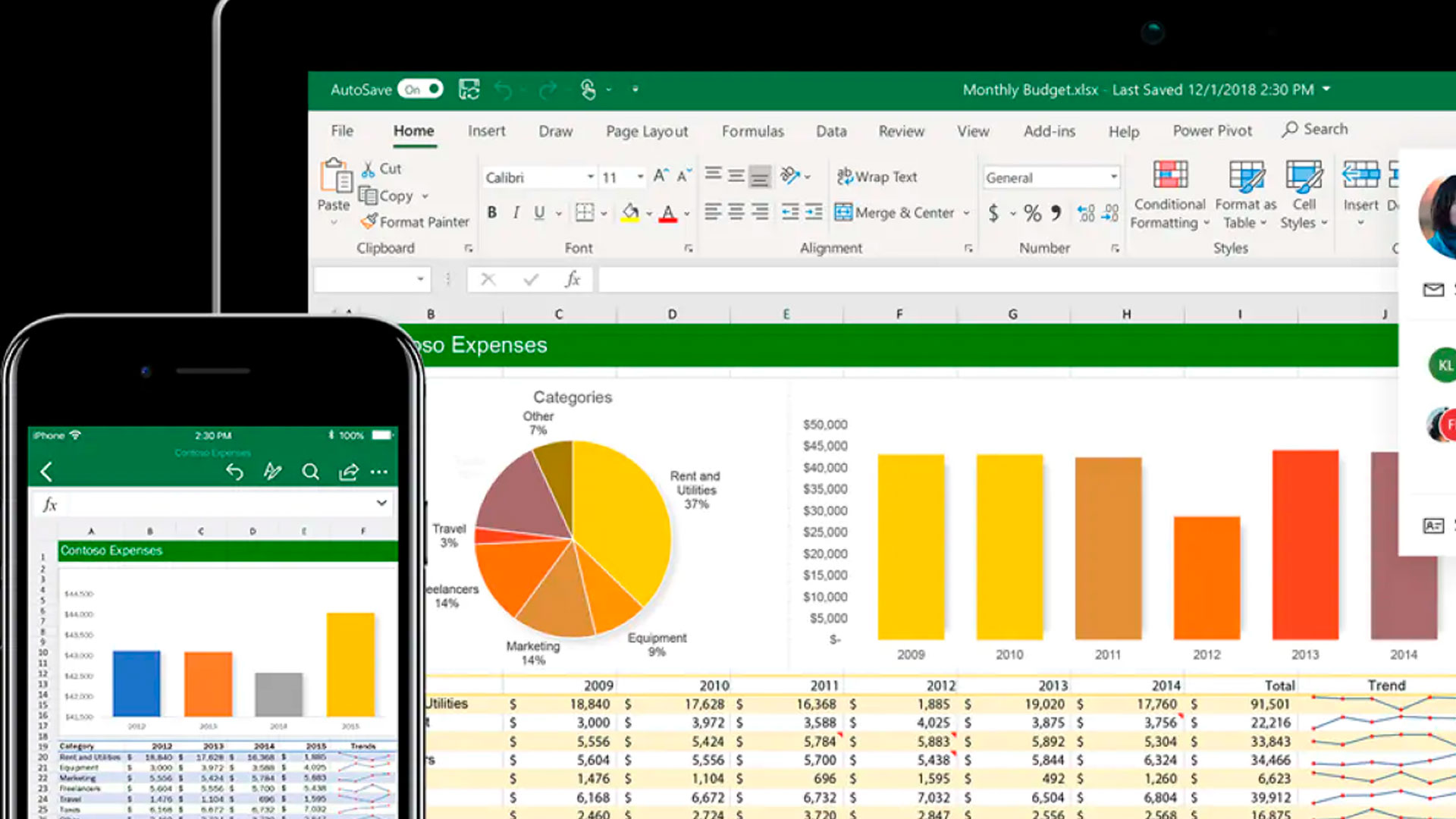Viewport: 1456px width, 819px height.
Task: Click the Insert Function fx icon
Action: pos(573,279)
